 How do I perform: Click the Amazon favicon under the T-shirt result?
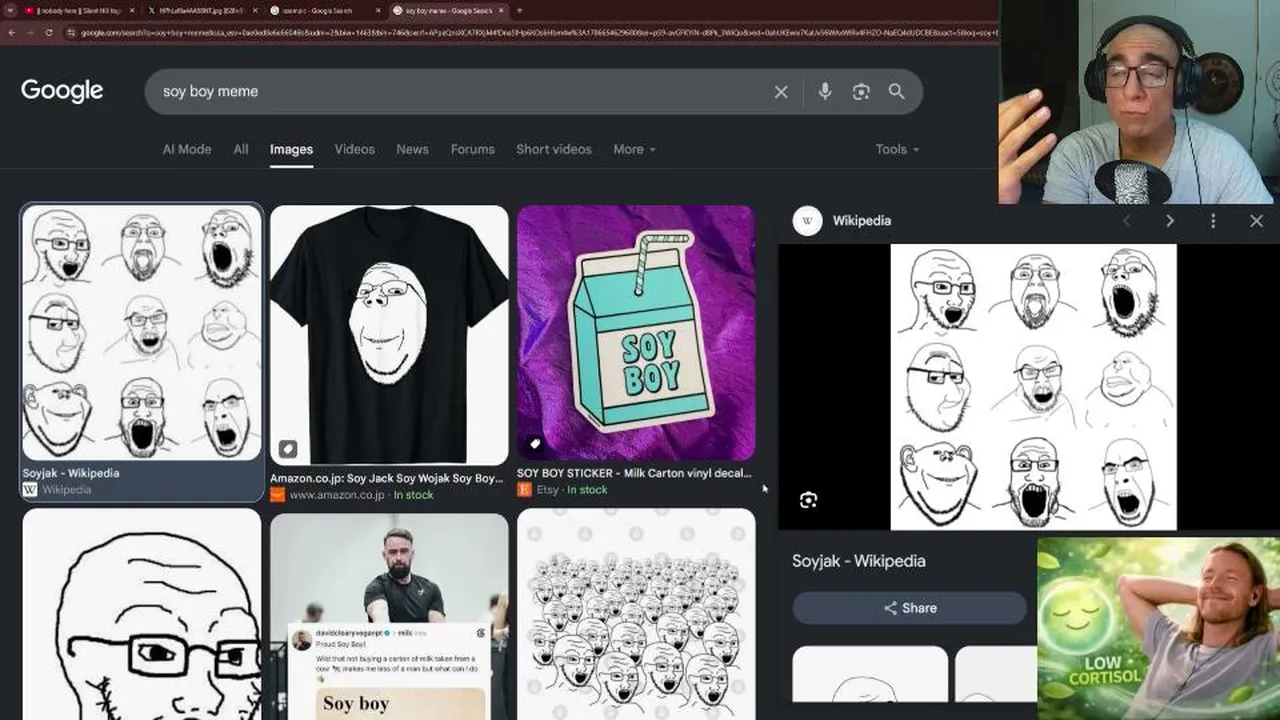(277, 495)
